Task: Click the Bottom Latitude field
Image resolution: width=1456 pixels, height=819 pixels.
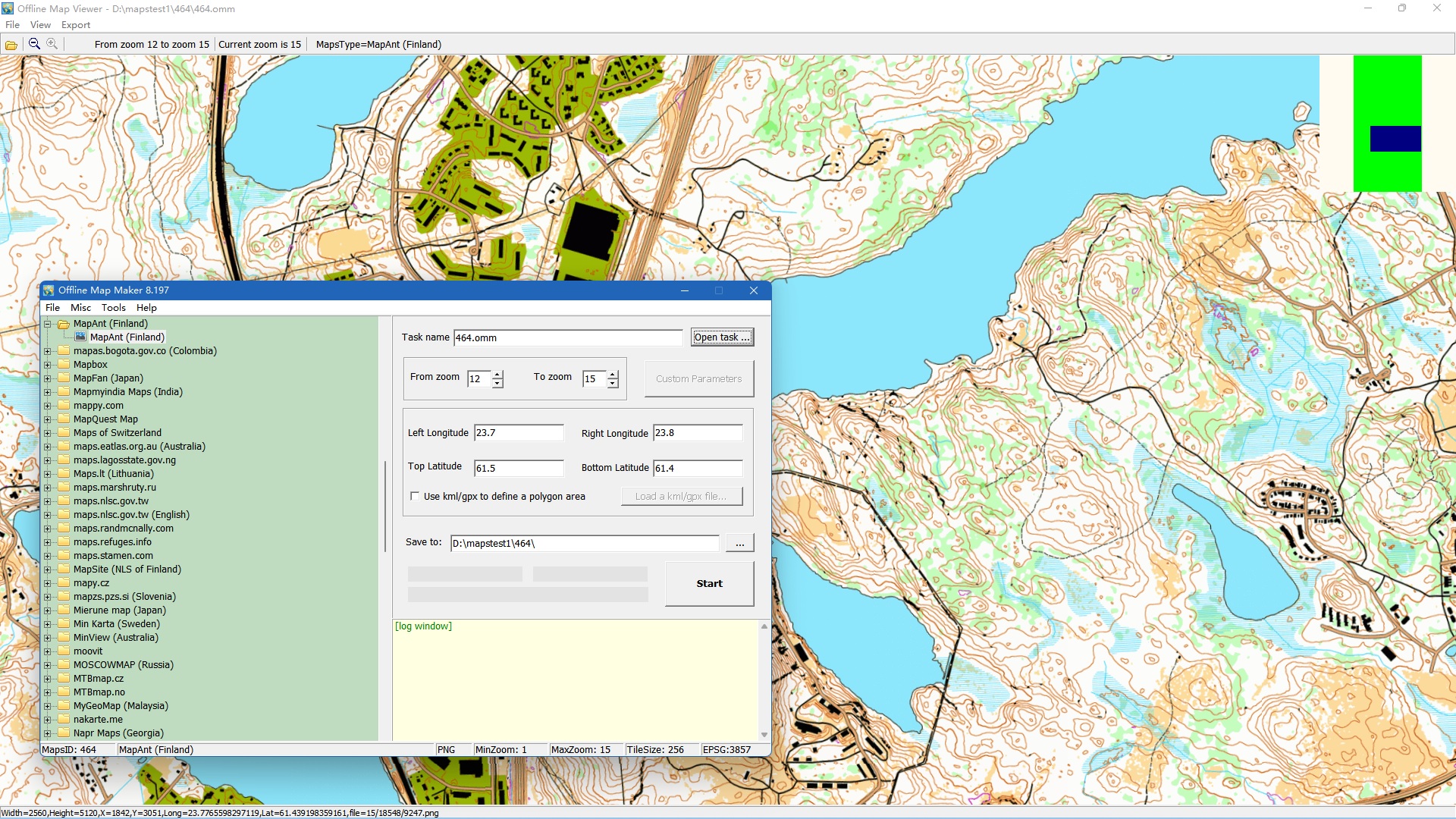Action: coord(698,468)
